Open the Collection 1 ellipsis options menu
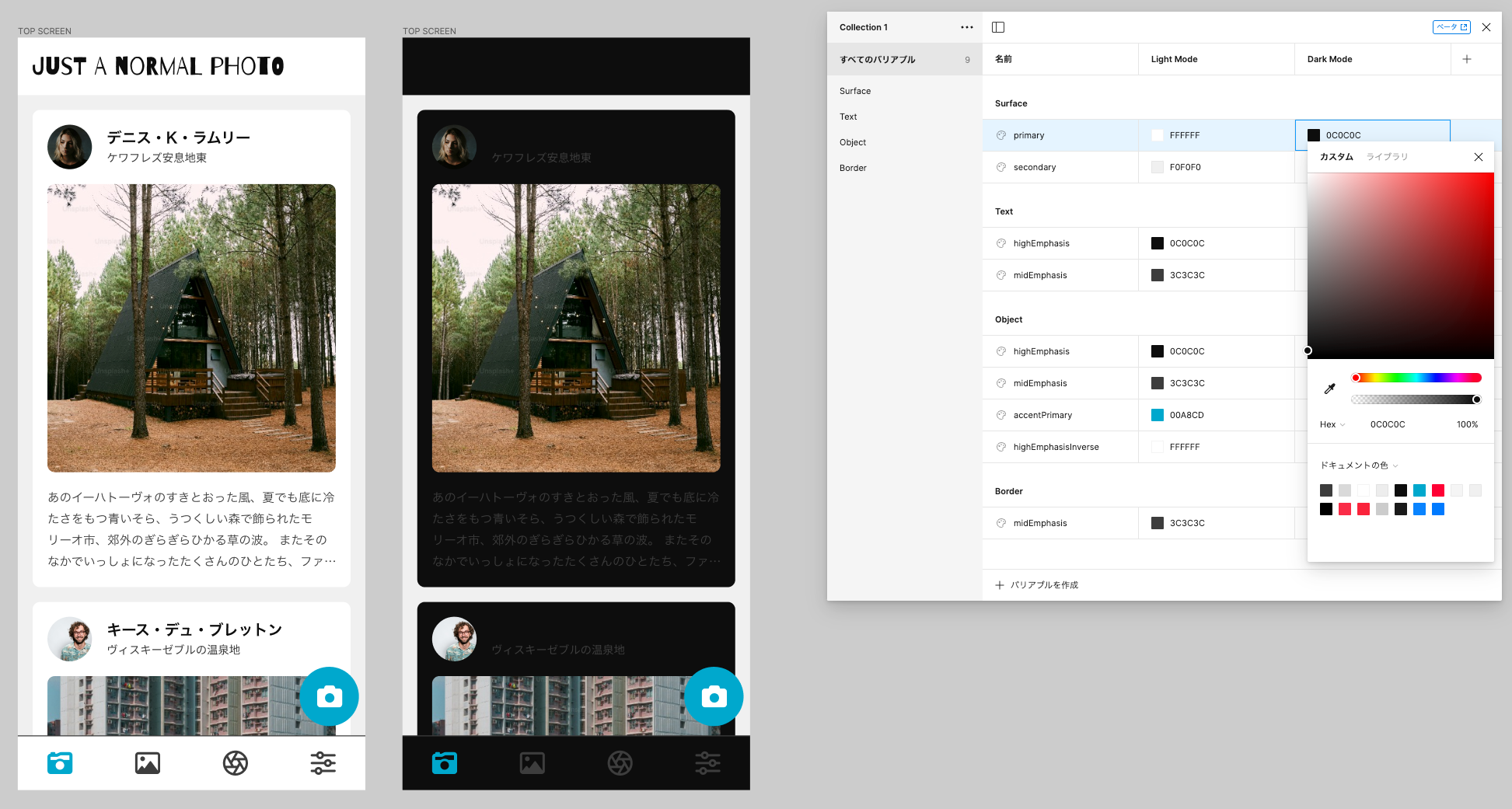This screenshot has height=809, width=1512. click(x=966, y=27)
